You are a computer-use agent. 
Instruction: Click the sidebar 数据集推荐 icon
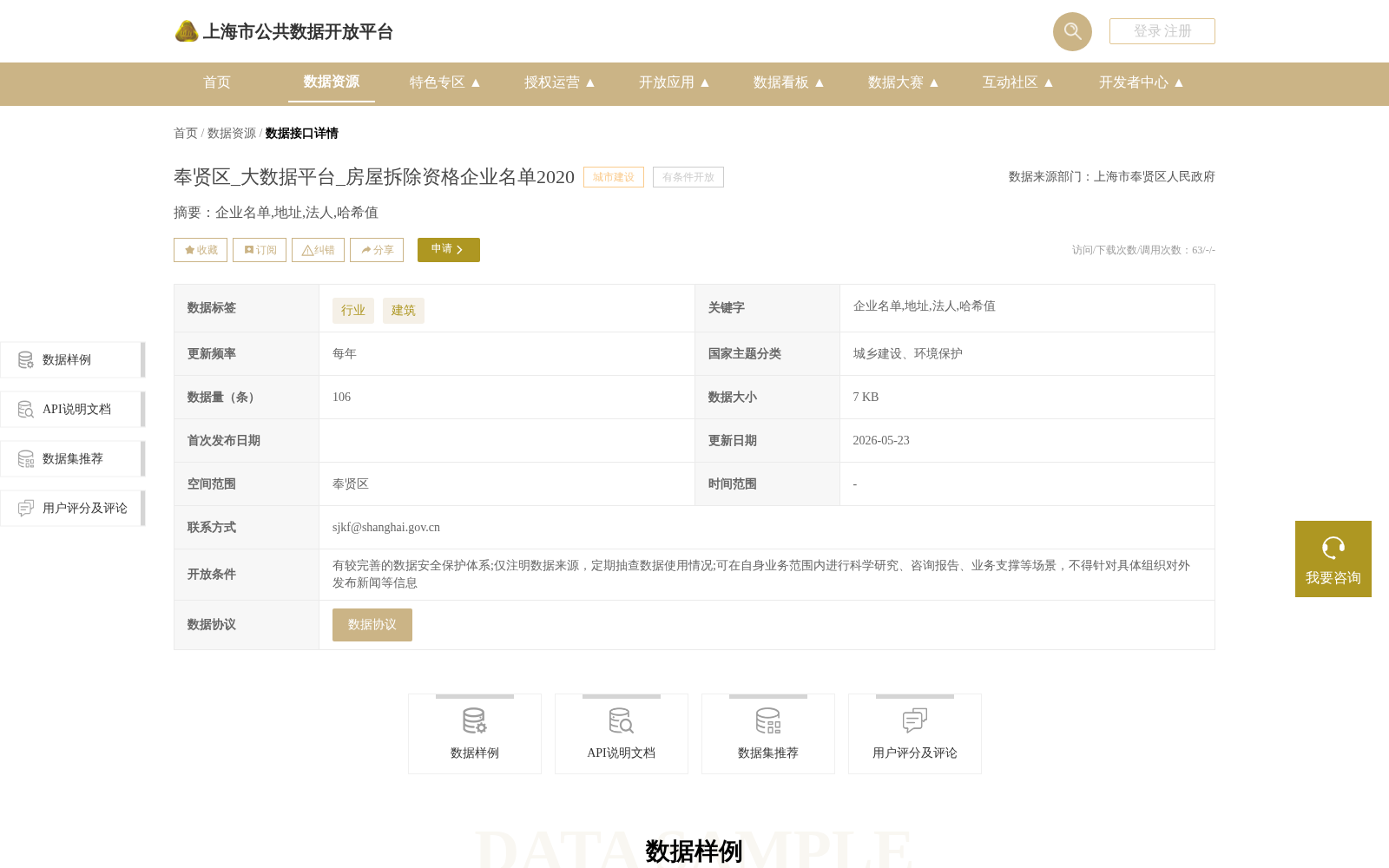tap(26, 458)
